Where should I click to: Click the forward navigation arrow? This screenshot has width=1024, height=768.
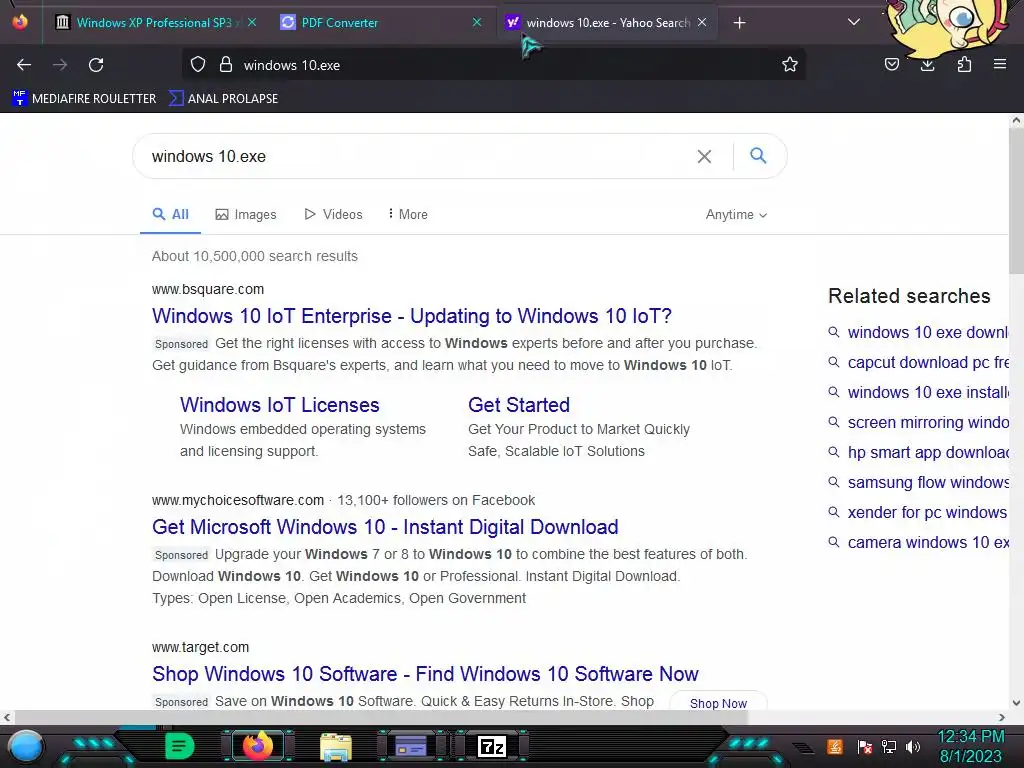[60, 65]
